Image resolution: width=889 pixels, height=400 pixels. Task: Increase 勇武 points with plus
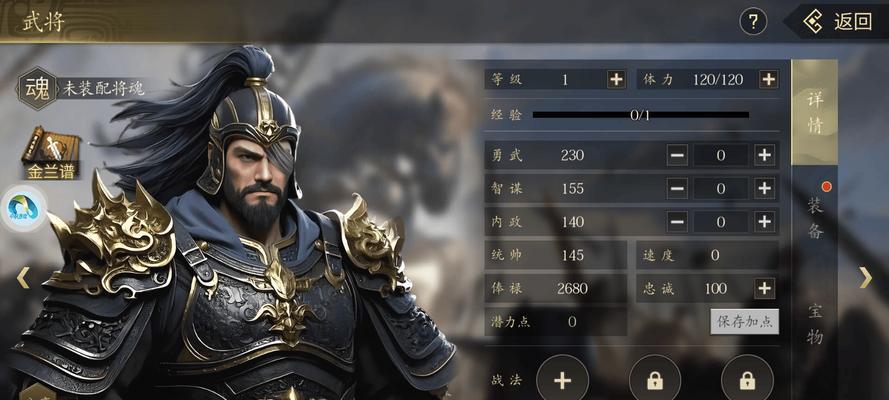764,155
